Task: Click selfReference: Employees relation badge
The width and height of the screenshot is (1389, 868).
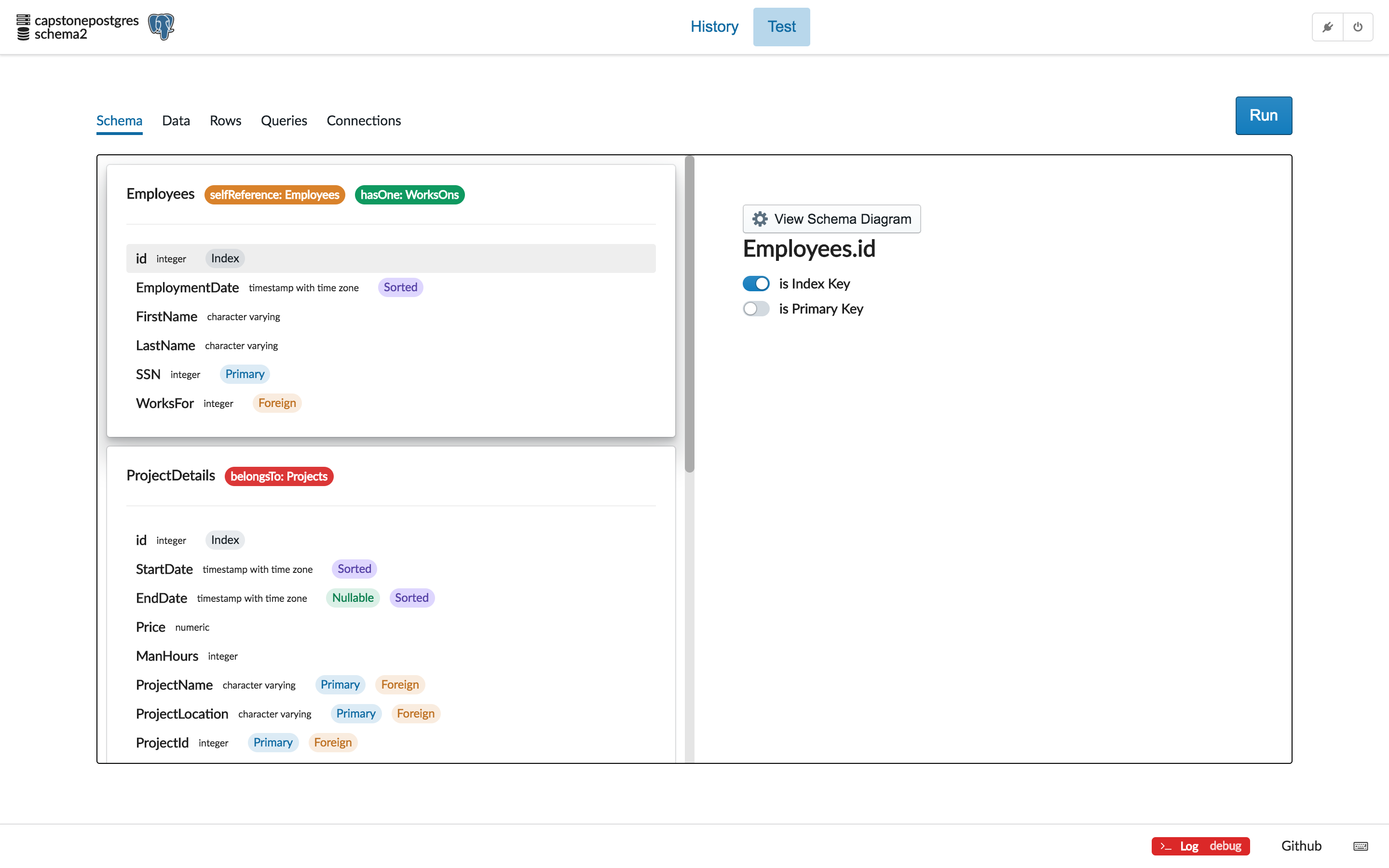Action: coord(274,195)
